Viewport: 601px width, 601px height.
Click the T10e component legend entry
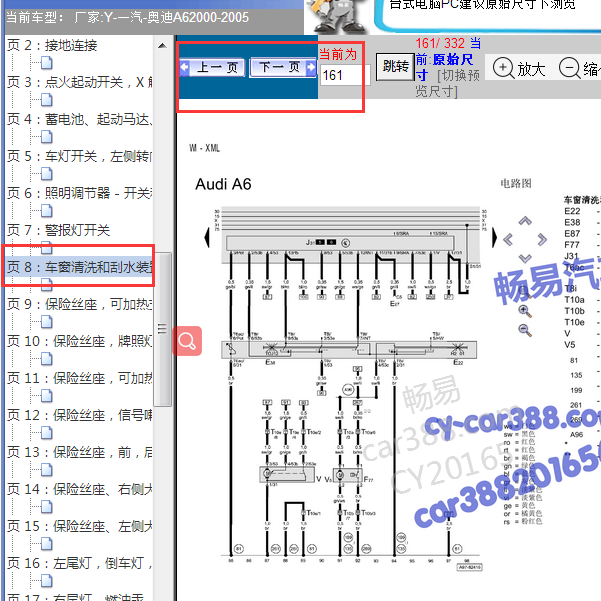click(574, 322)
